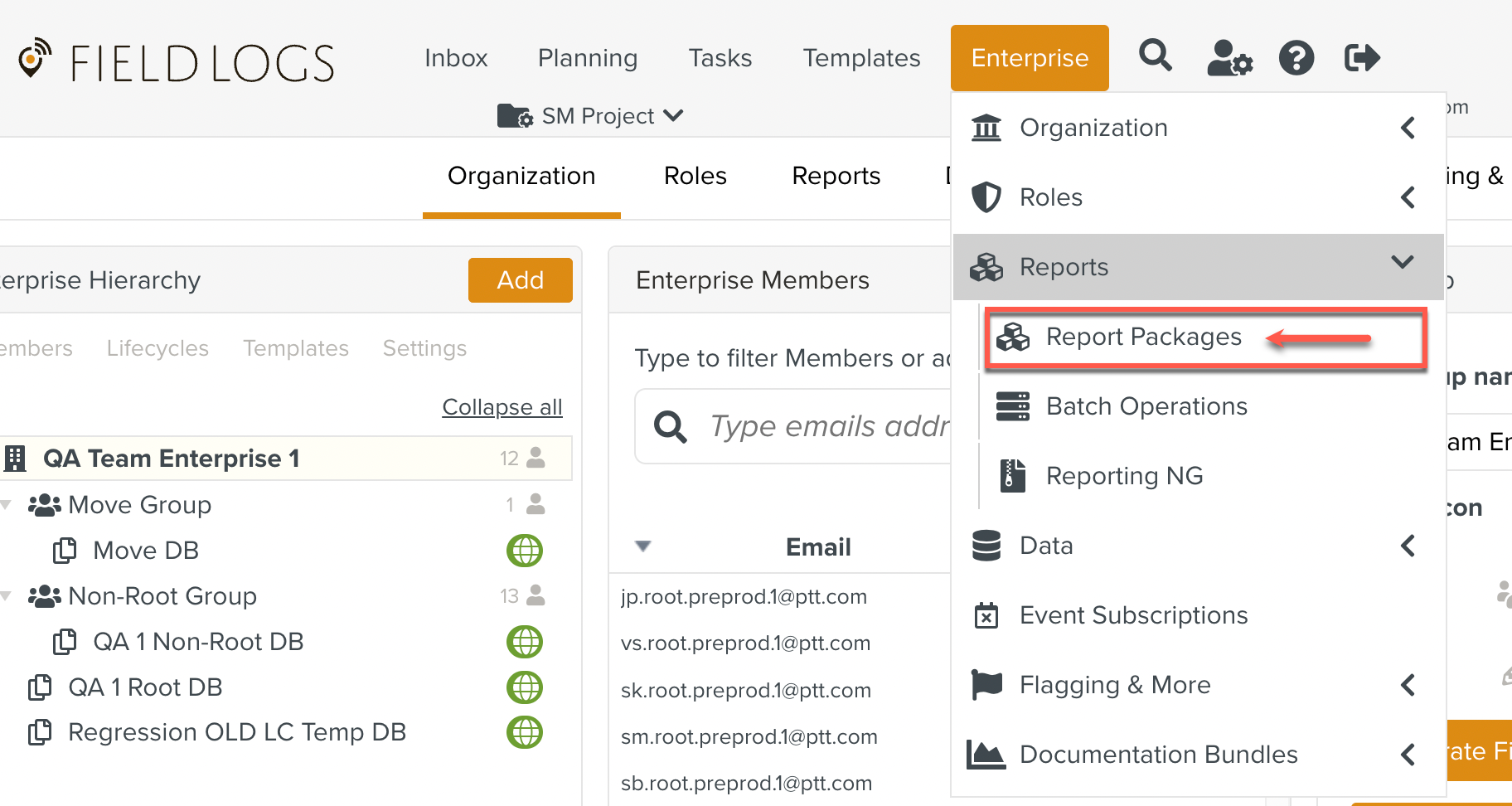Sort by the Email column arrow
Image resolution: width=1512 pixels, height=806 pixels.
pyautogui.click(x=642, y=546)
